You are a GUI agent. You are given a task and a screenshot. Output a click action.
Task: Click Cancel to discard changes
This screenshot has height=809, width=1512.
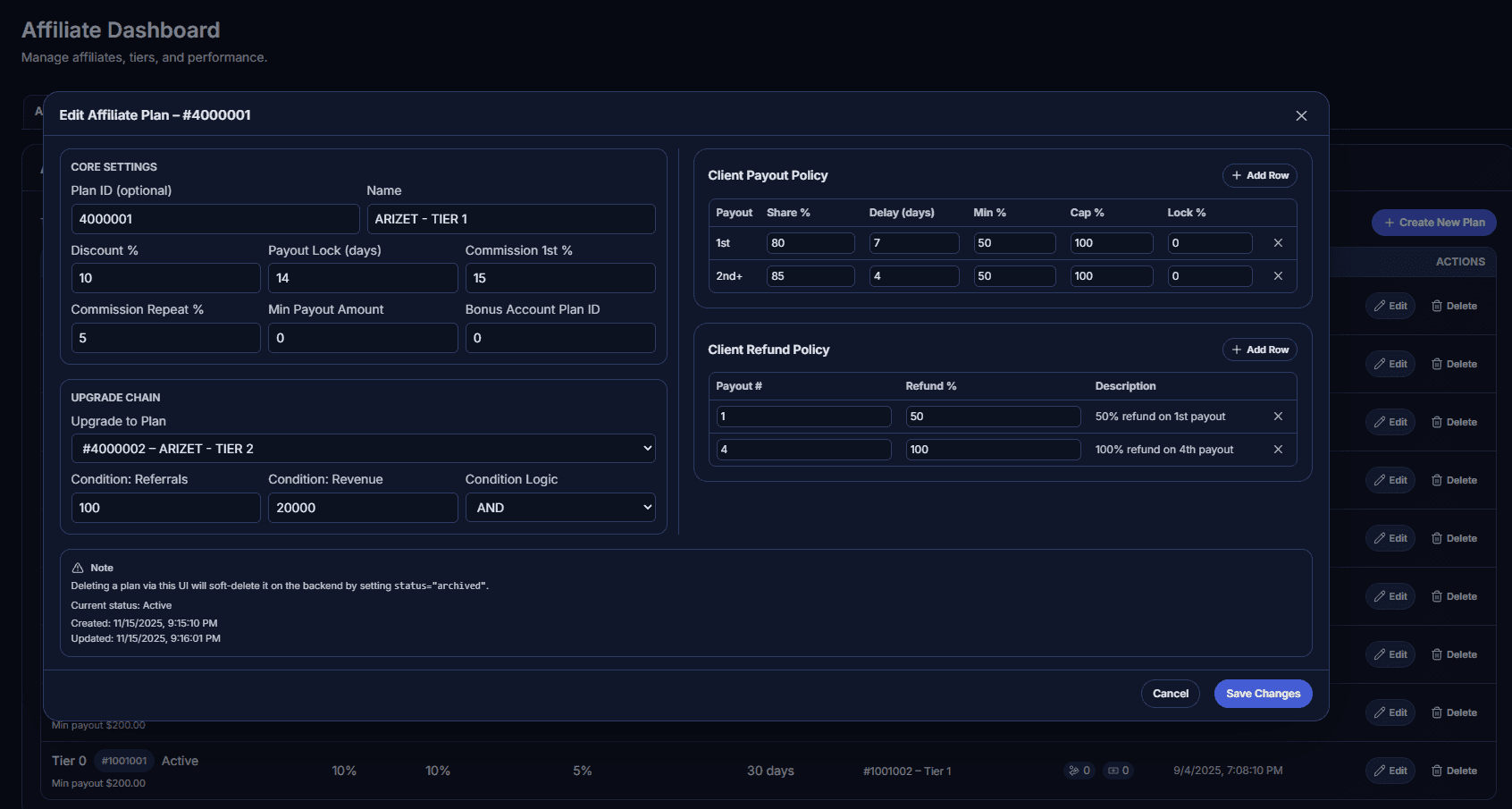point(1171,693)
